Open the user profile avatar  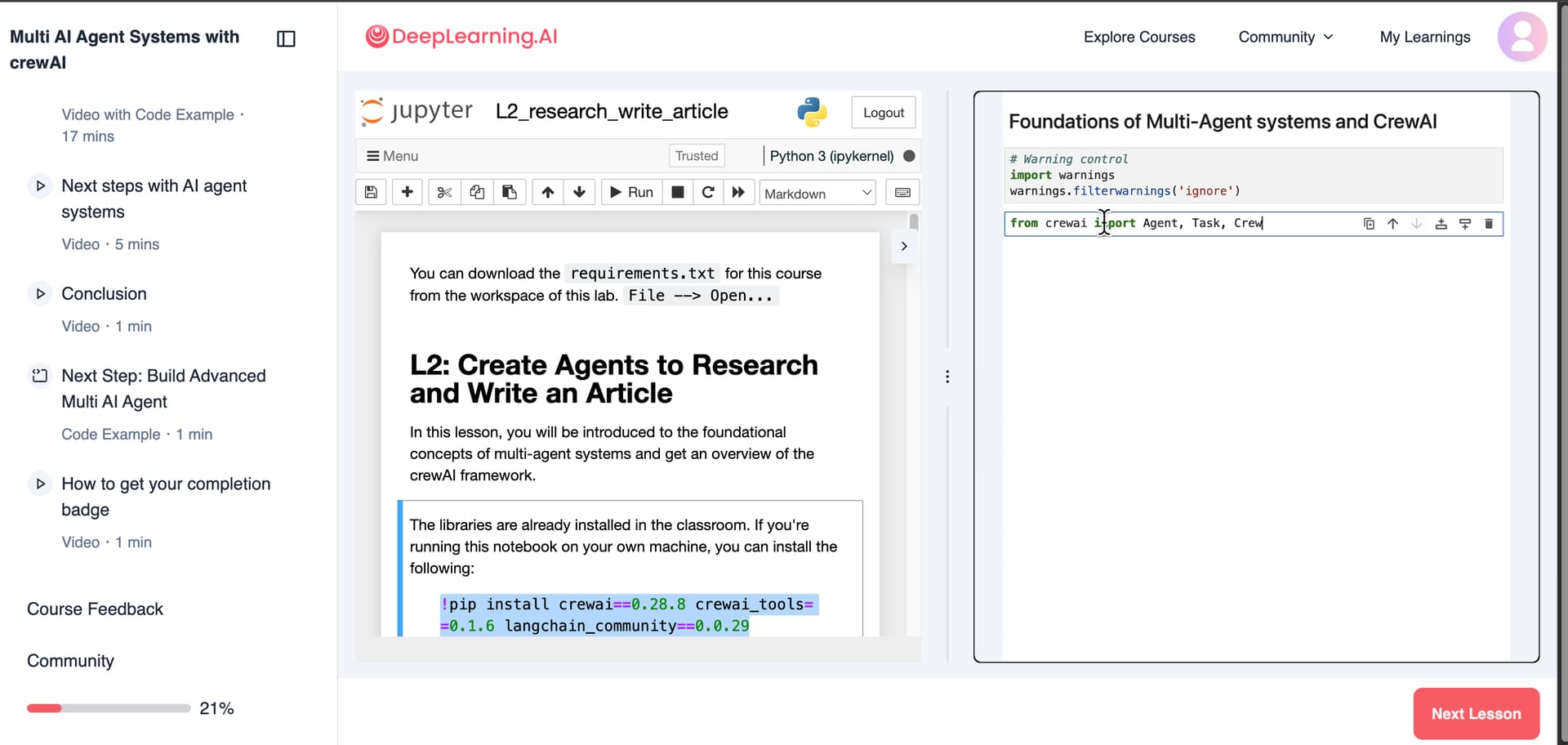click(1521, 37)
